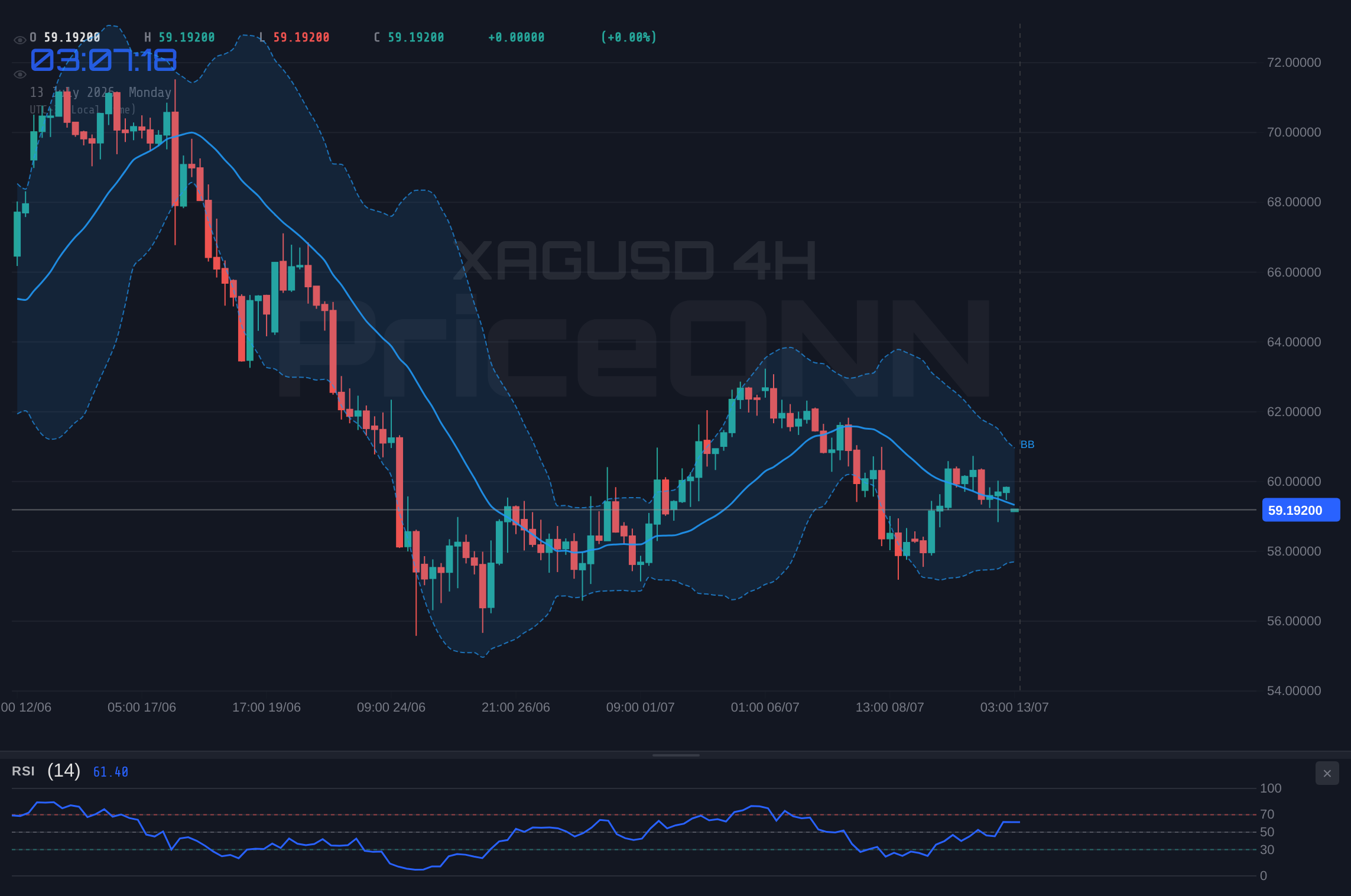1351x896 pixels.
Task: Click the 09:00 01/07 time label
Action: (641, 707)
